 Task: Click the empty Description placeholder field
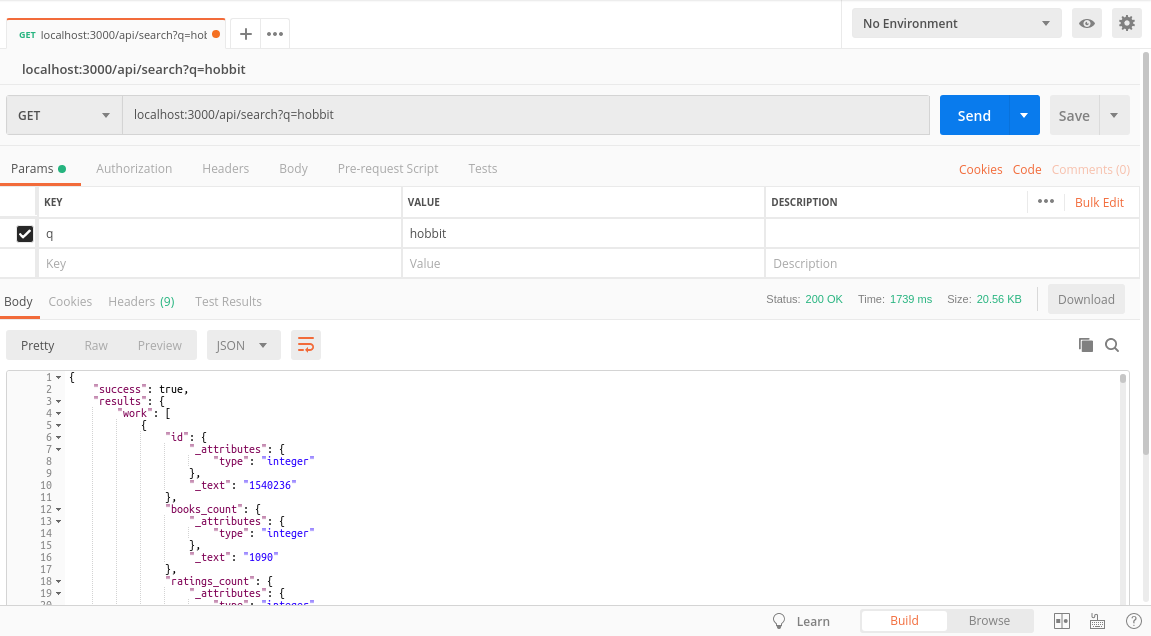(952, 264)
